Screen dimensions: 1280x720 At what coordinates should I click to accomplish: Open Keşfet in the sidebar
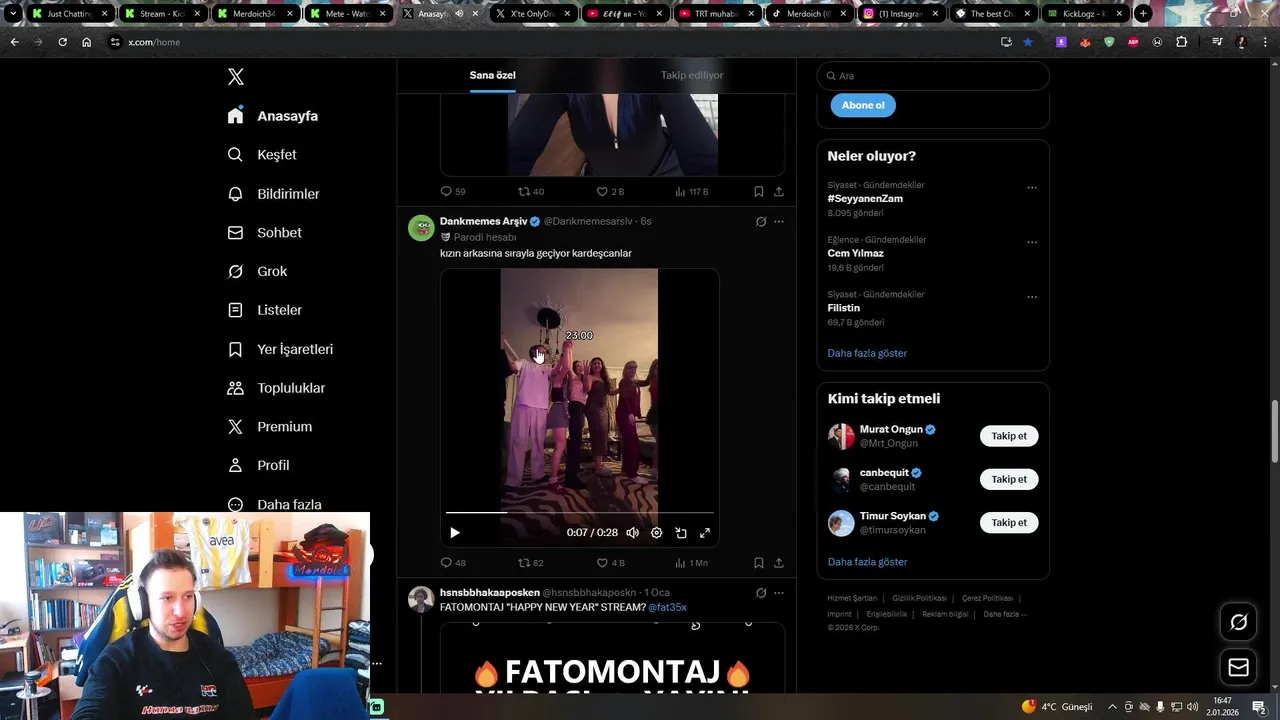coord(262,155)
